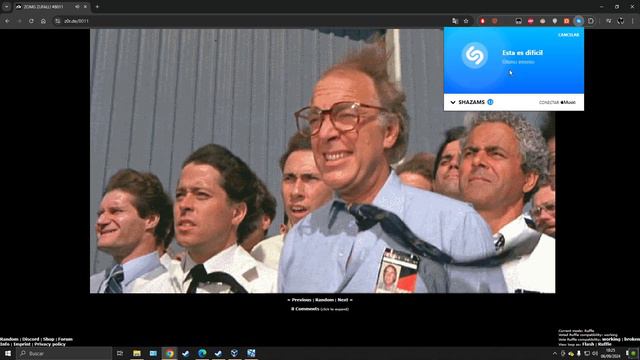This screenshot has height=360, width=640.
Task: Open the red ABP extension icon
Action: 530,21
